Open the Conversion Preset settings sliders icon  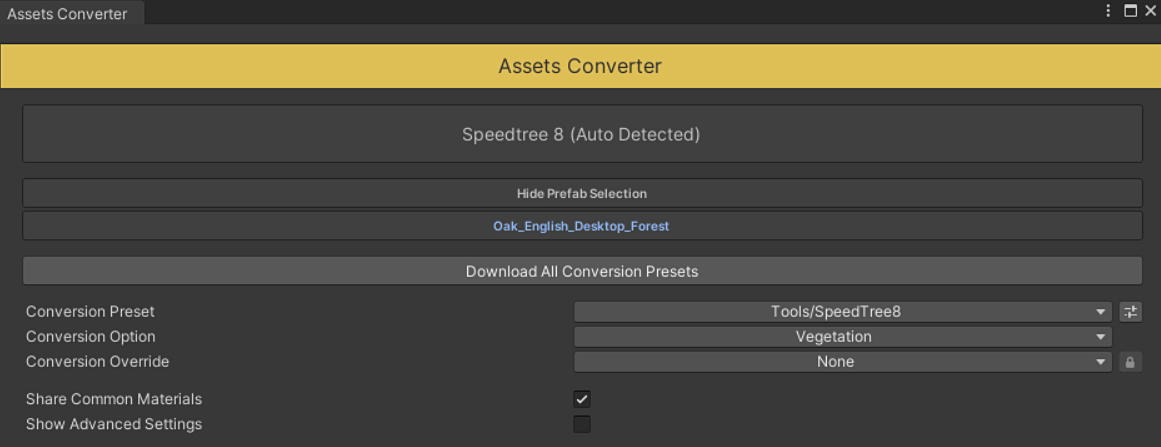point(1130,312)
